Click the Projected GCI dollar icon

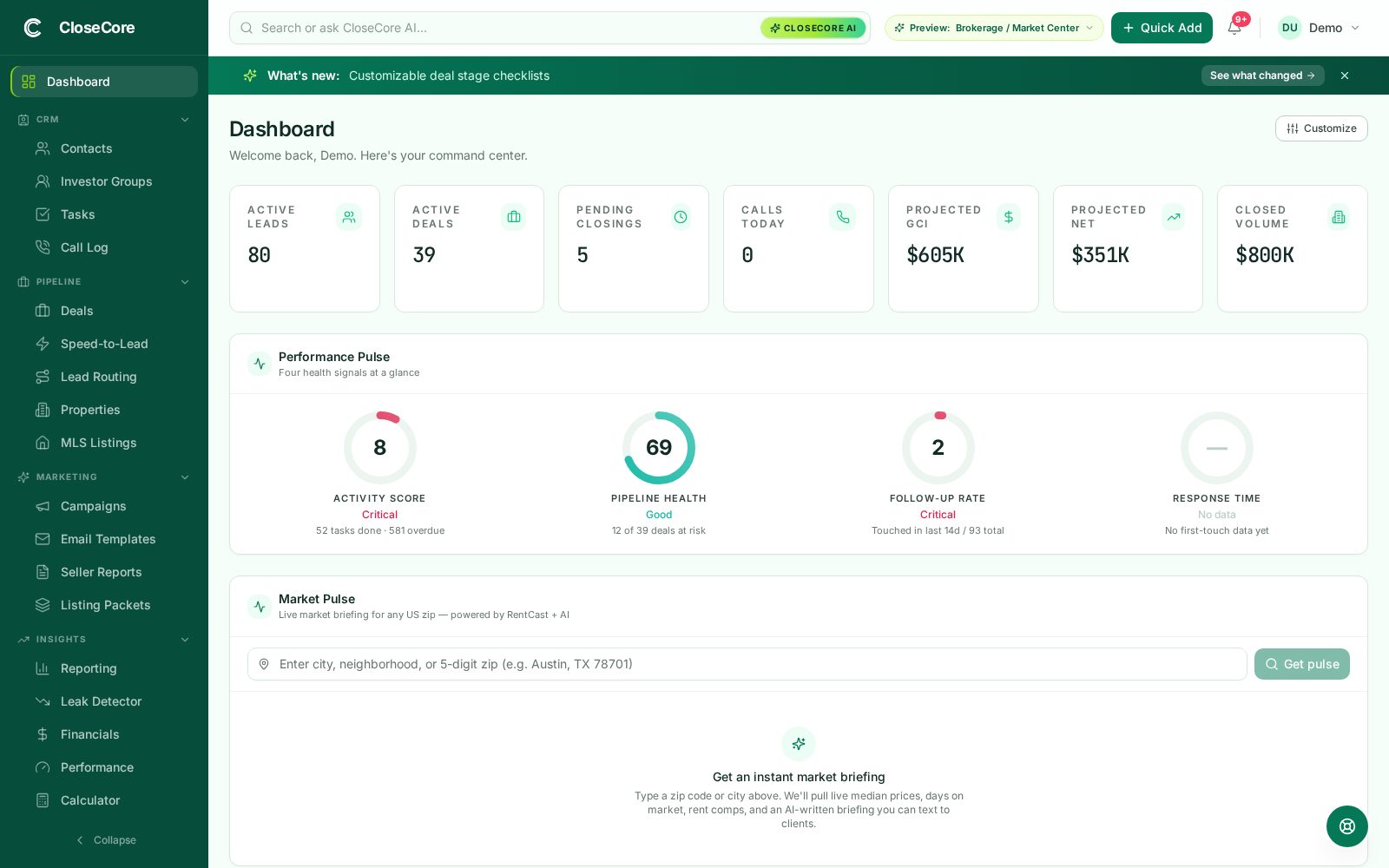1009,217
